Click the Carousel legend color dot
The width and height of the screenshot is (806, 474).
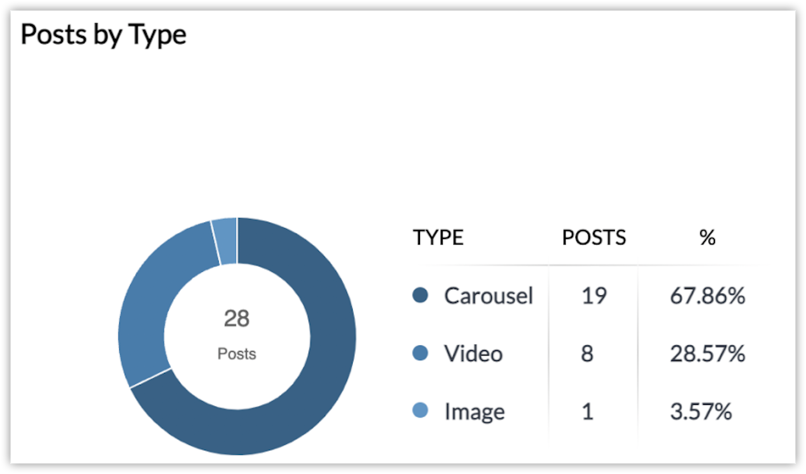pyautogui.click(x=420, y=295)
